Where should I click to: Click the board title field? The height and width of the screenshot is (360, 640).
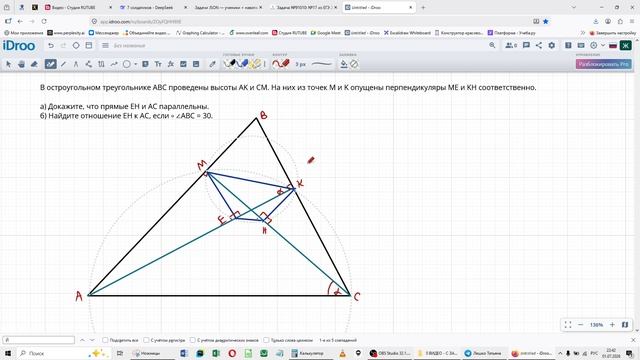point(129,46)
